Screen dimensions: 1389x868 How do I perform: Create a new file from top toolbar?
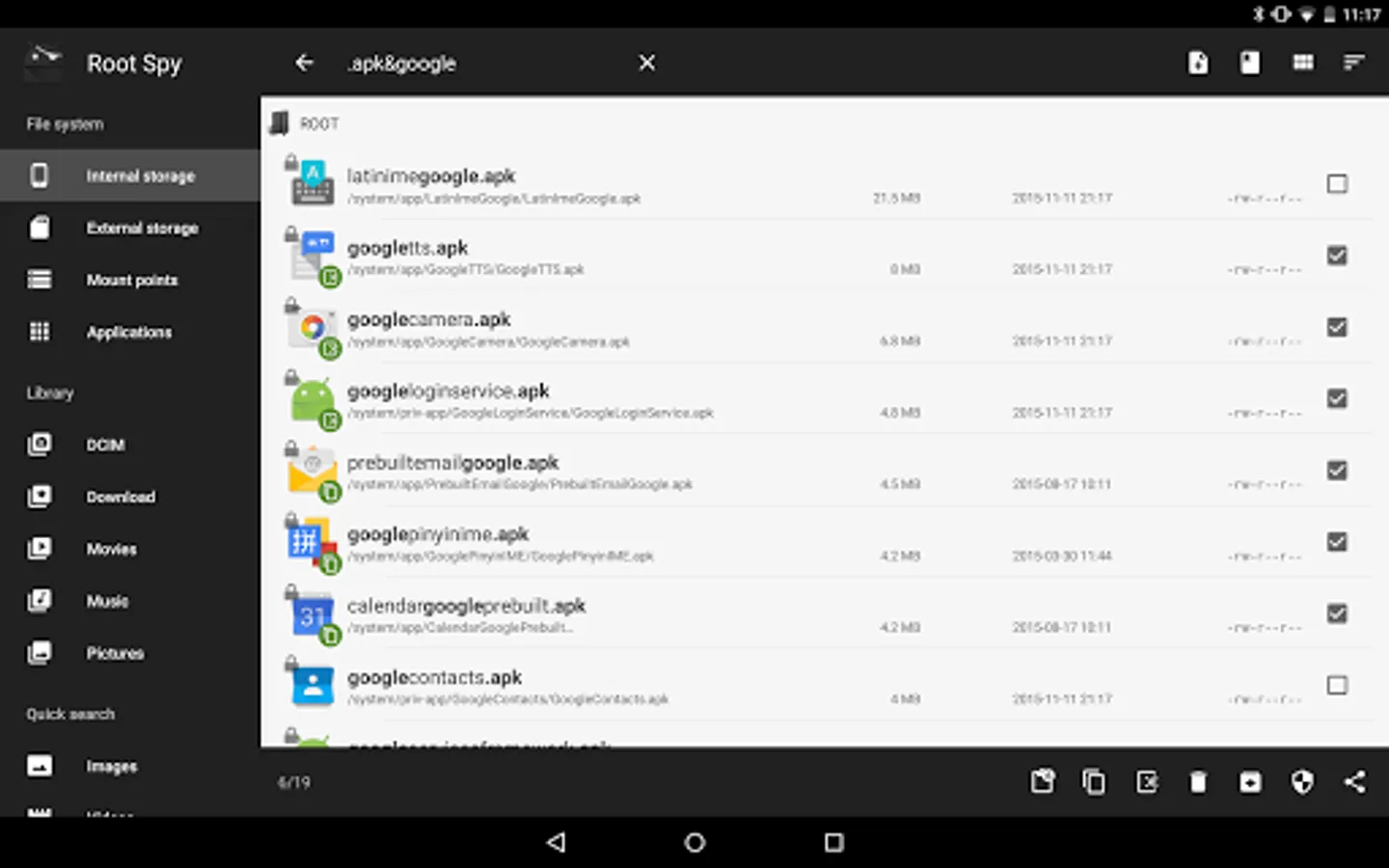1198,63
